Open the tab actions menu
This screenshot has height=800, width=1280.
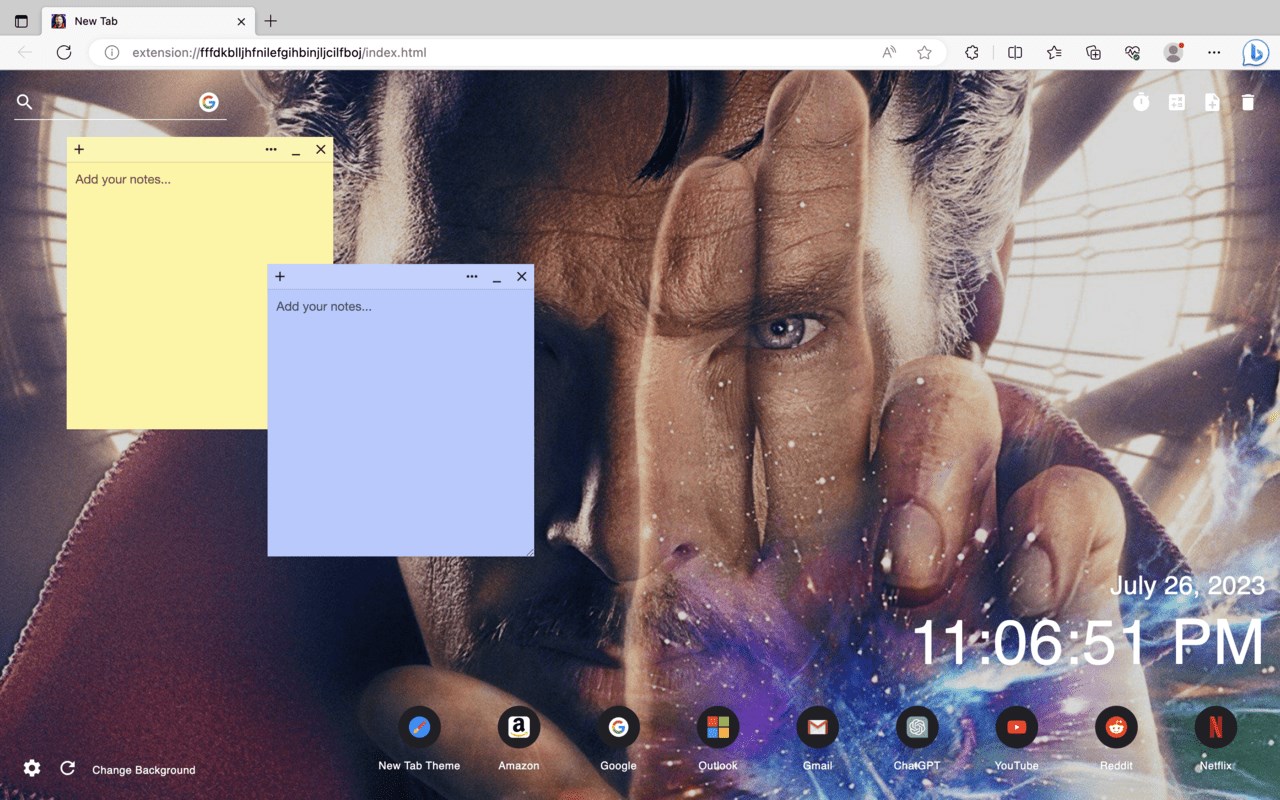(x=21, y=21)
